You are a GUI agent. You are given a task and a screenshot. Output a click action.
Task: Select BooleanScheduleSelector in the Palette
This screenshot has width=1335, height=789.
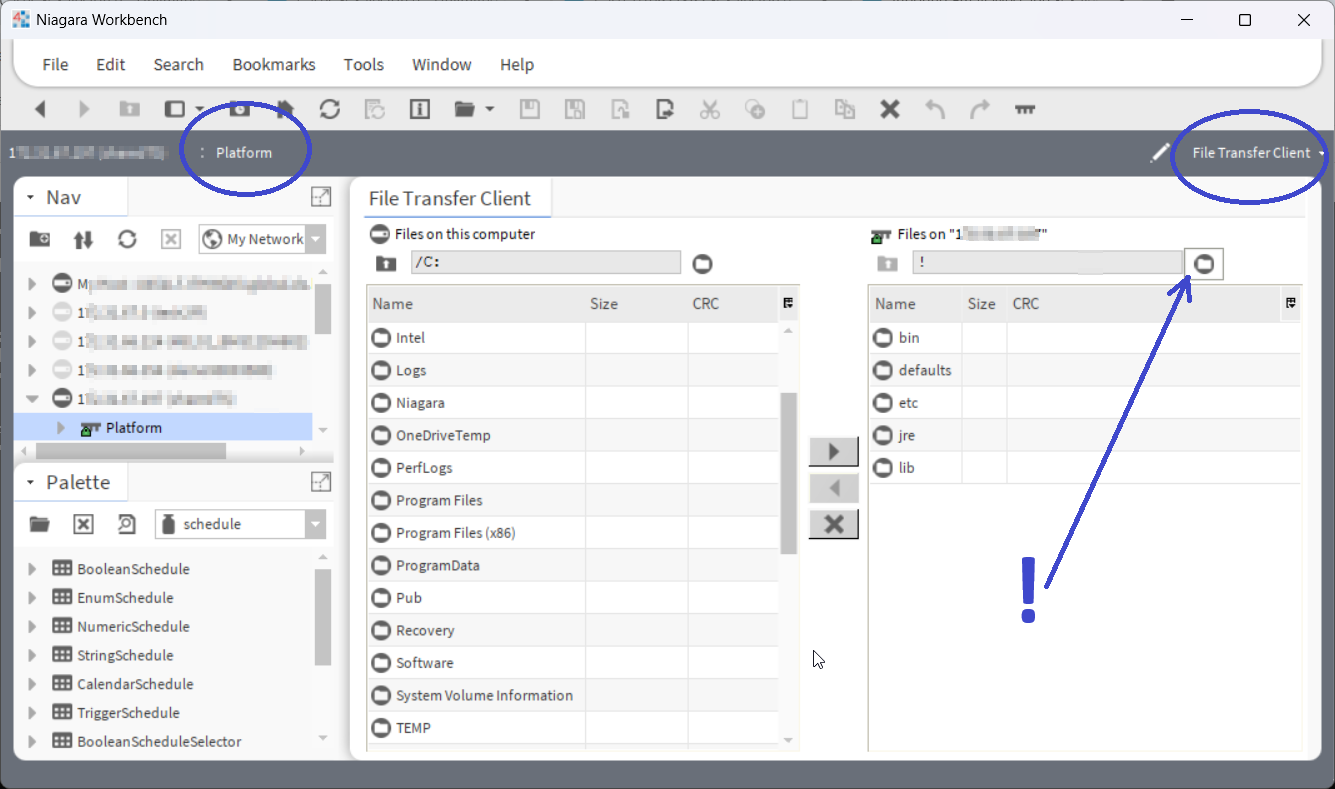(159, 742)
